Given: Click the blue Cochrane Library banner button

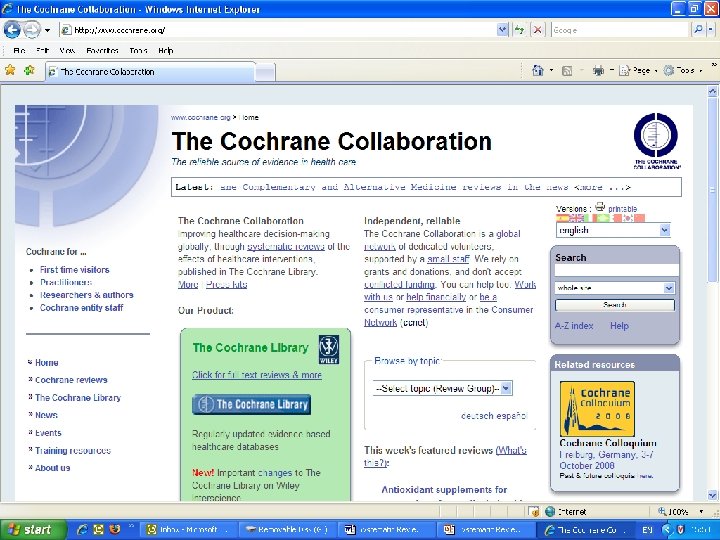Looking at the screenshot, I should [x=251, y=404].
